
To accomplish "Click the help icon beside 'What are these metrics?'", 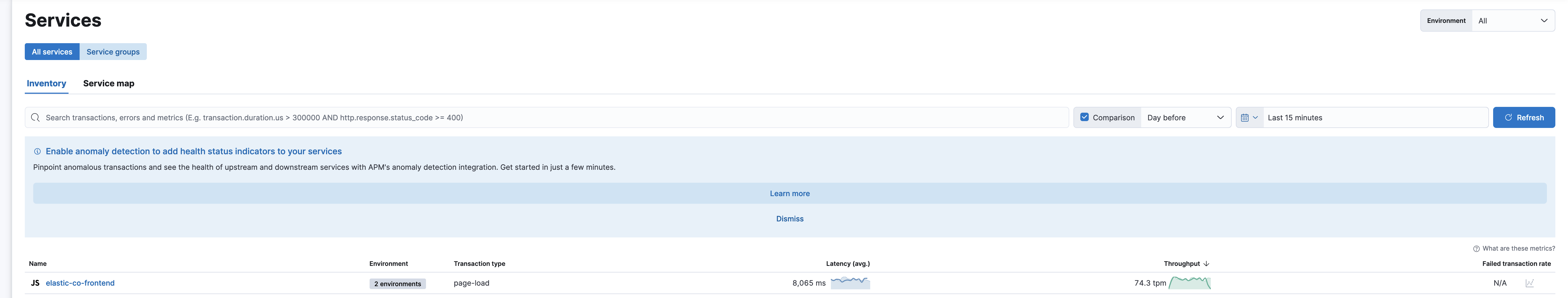I will tap(1475, 249).
